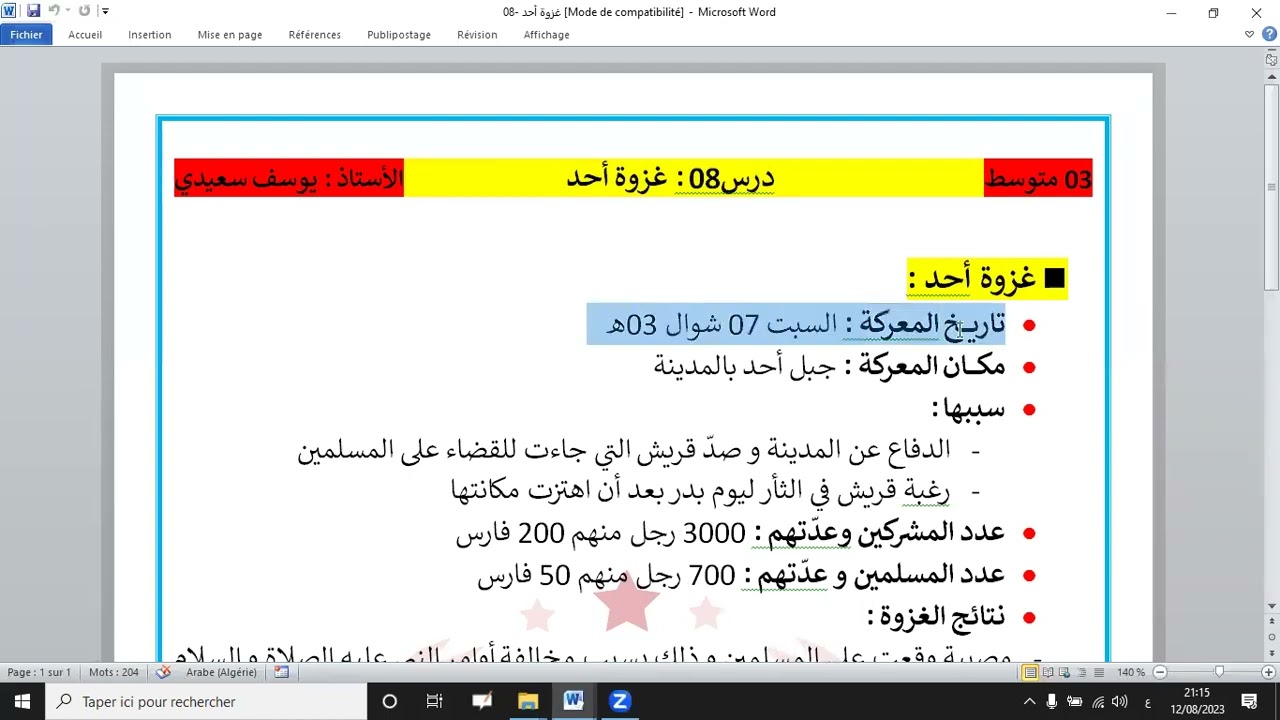
Task: Open File Explorer from the taskbar
Action: pyautogui.click(x=528, y=702)
